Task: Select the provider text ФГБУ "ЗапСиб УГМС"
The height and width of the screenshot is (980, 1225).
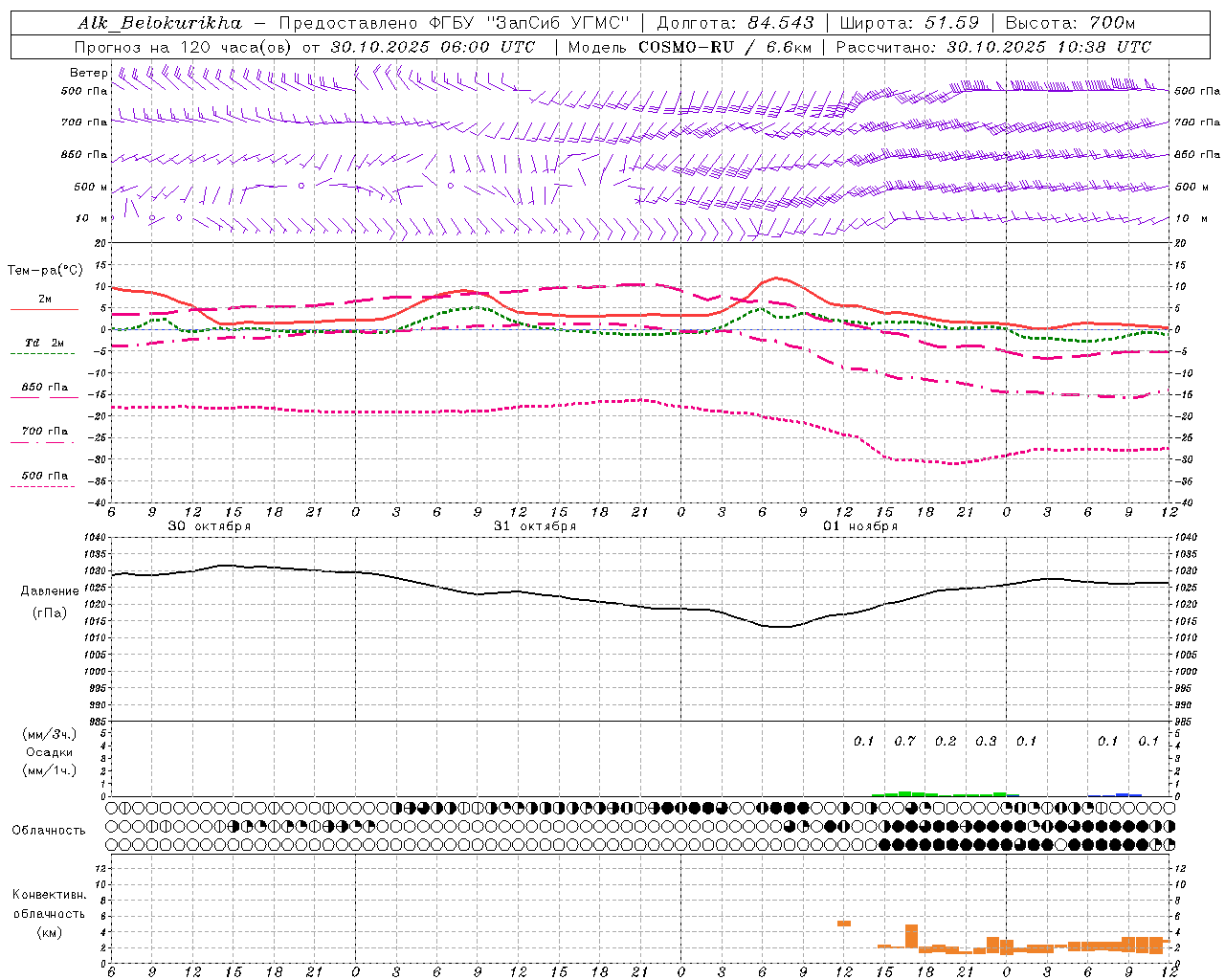Action: point(531,23)
